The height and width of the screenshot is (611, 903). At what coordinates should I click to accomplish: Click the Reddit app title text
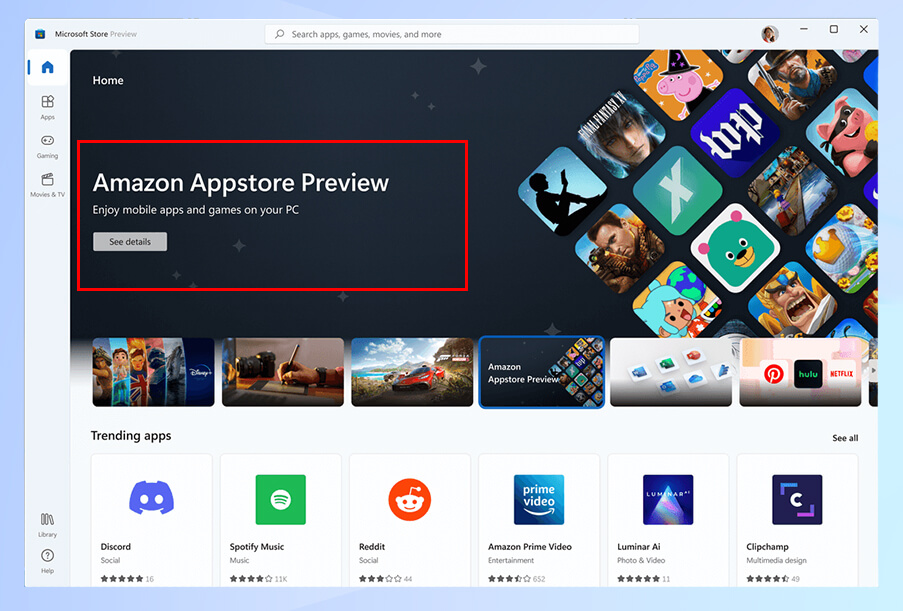point(372,547)
